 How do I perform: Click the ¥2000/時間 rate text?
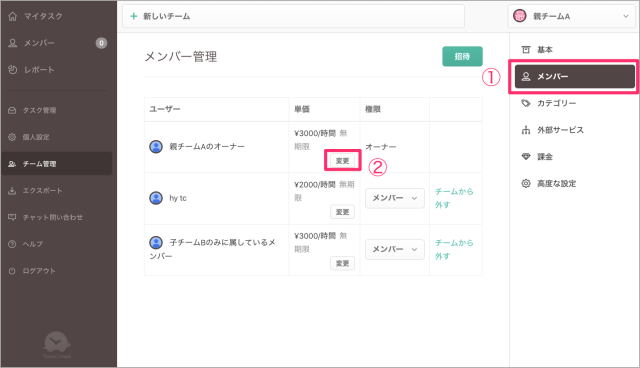(x=315, y=184)
